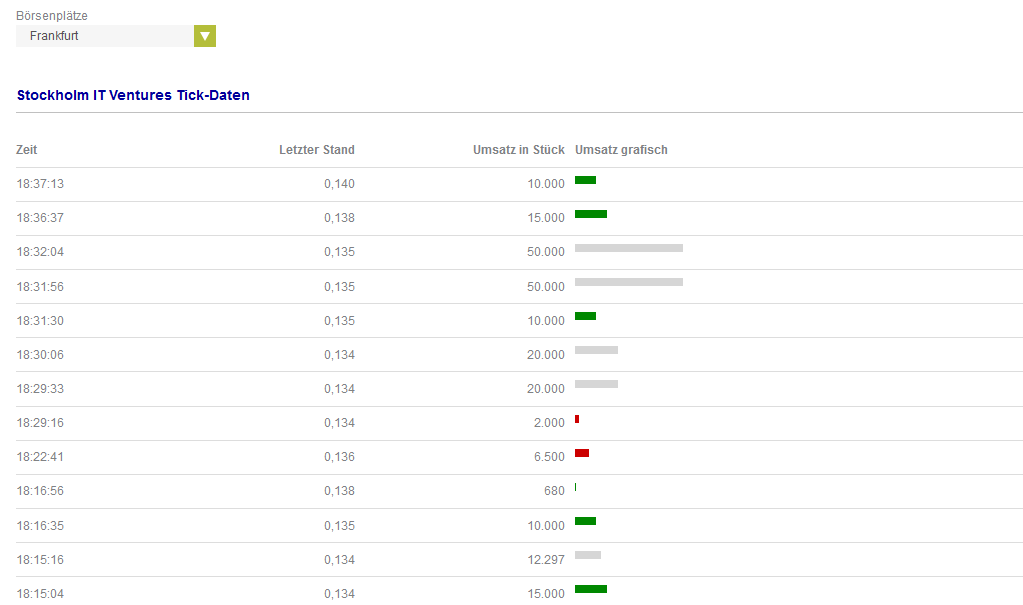The width and height of the screenshot is (1023, 605).
Task: Select the time 18:29:33
Action: (40, 388)
